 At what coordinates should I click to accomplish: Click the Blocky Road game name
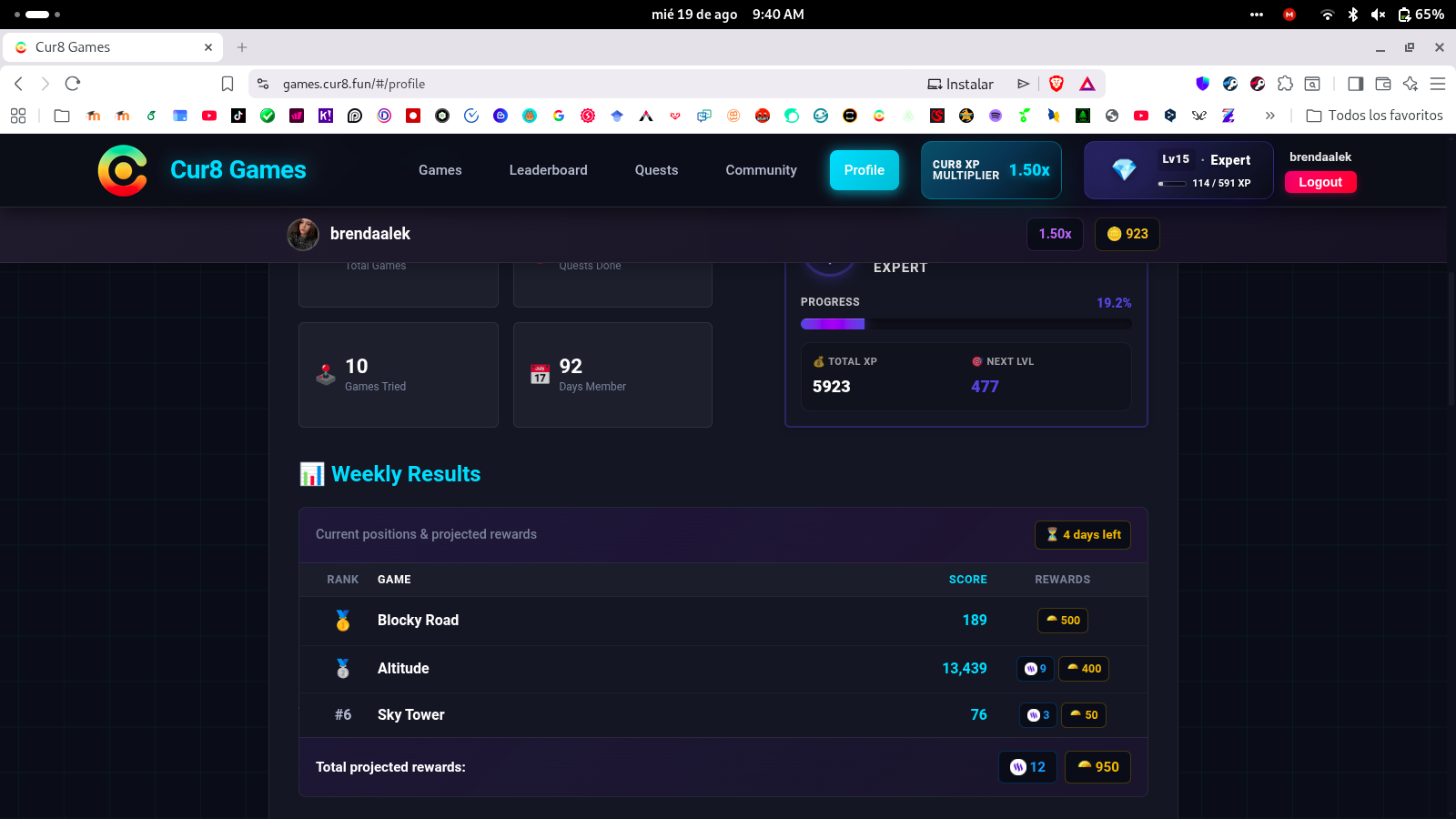tap(418, 621)
